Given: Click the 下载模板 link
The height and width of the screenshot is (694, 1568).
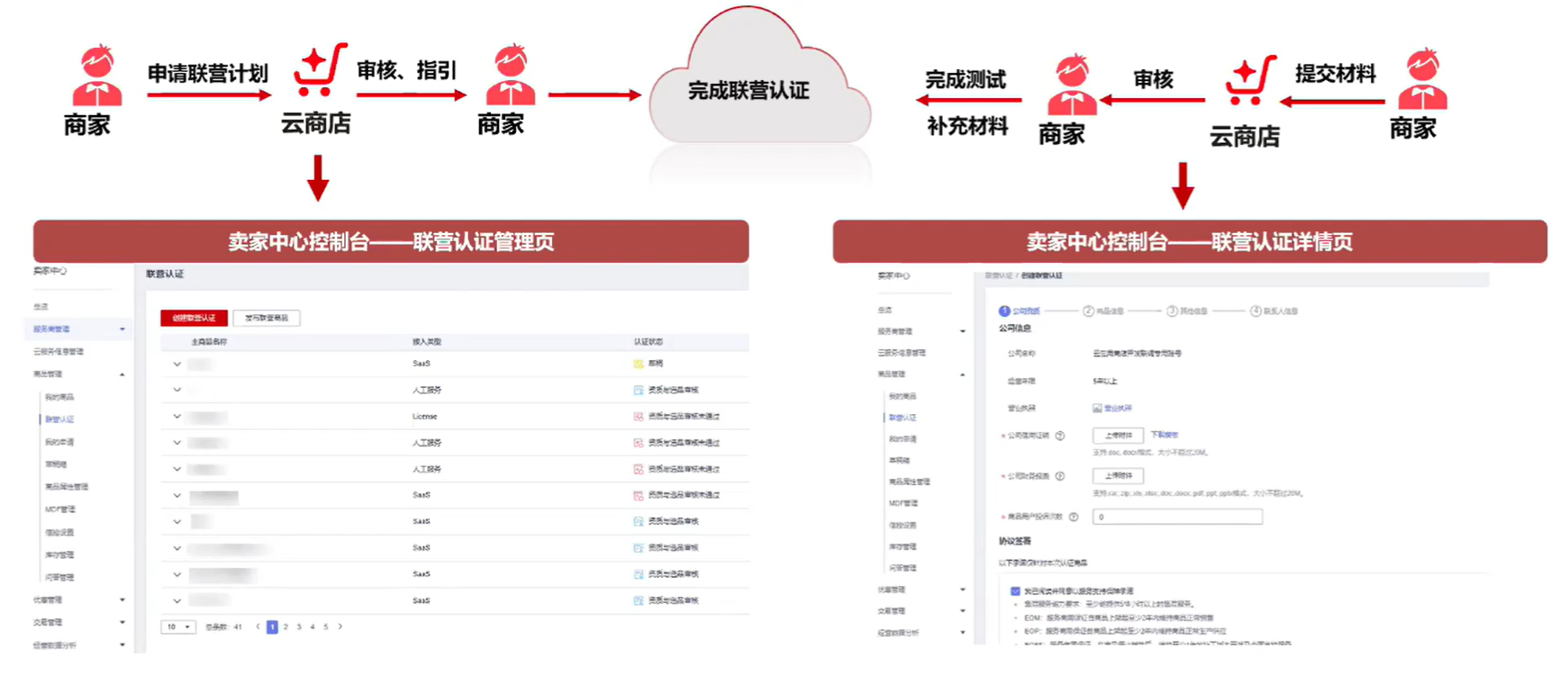Looking at the screenshot, I should pos(1165,436).
